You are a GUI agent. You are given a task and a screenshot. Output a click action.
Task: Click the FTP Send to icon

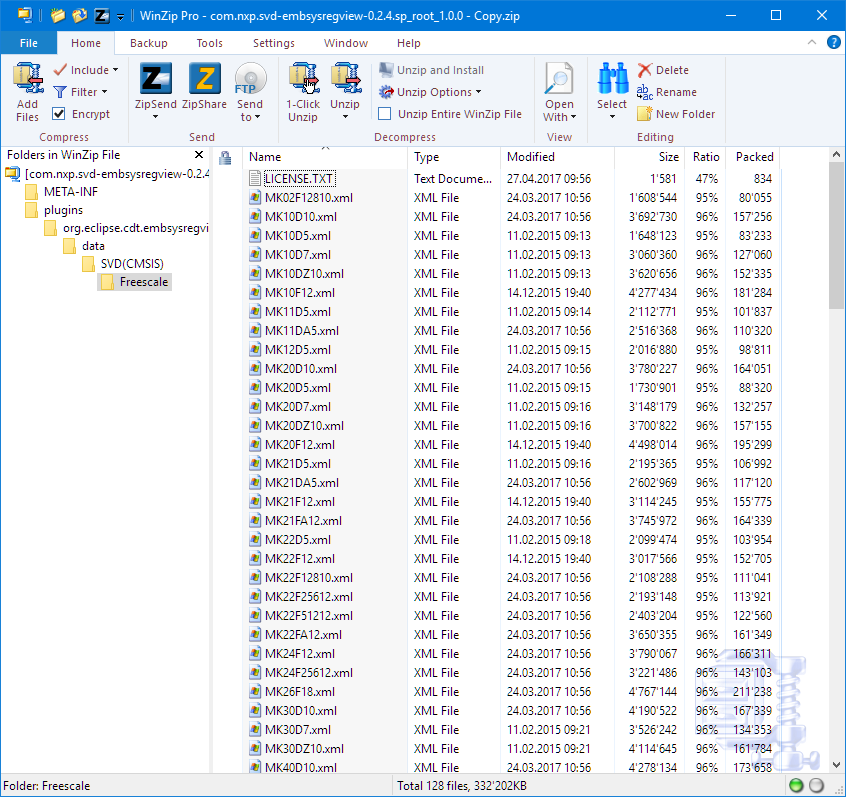click(x=250, y=80)
